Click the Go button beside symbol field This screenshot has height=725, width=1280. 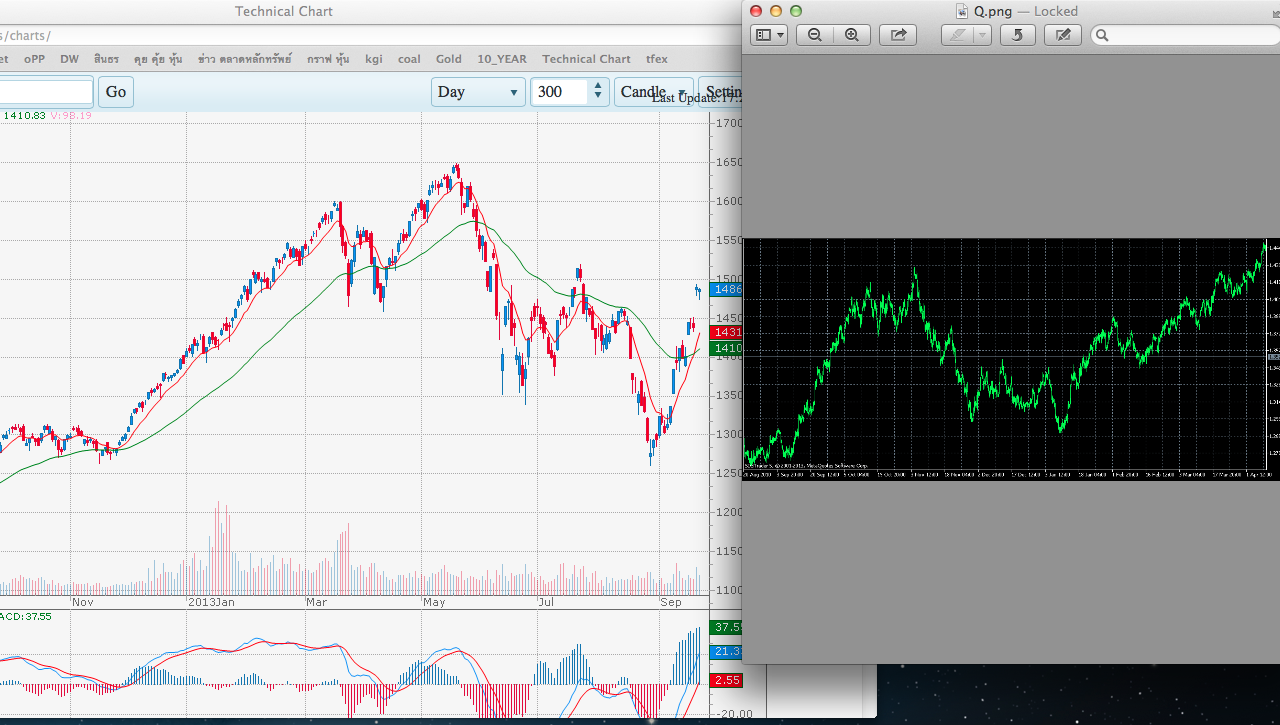(x=116, y=92)
